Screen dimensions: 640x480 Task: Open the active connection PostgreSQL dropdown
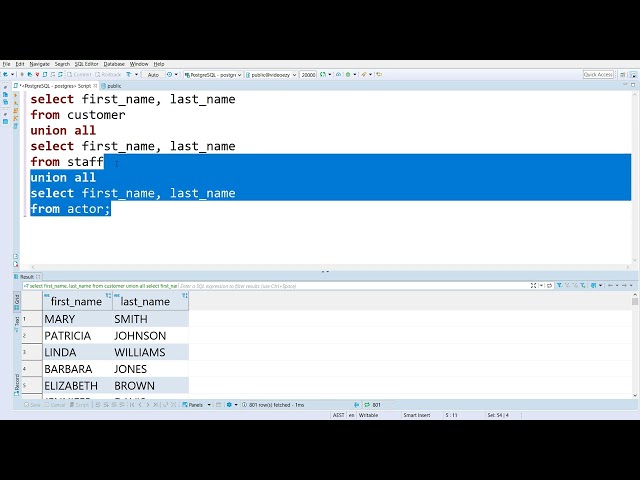point(213,75)
